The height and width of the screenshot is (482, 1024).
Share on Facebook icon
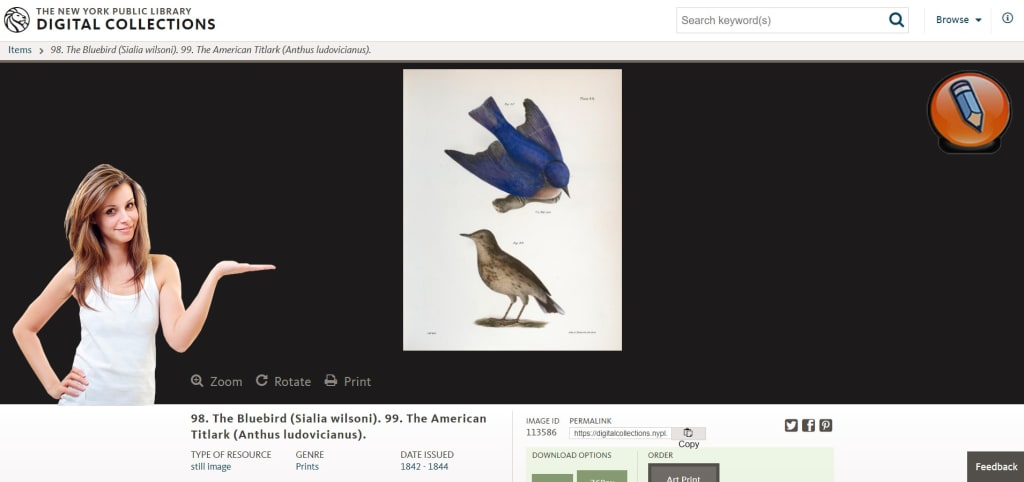pos(808,425)
